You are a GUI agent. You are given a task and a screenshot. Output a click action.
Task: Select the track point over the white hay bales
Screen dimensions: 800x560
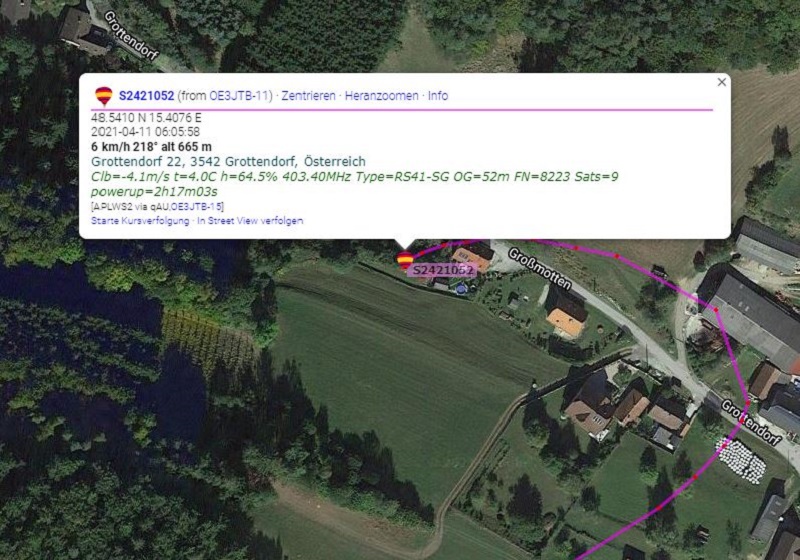click(x=722, y=447)
